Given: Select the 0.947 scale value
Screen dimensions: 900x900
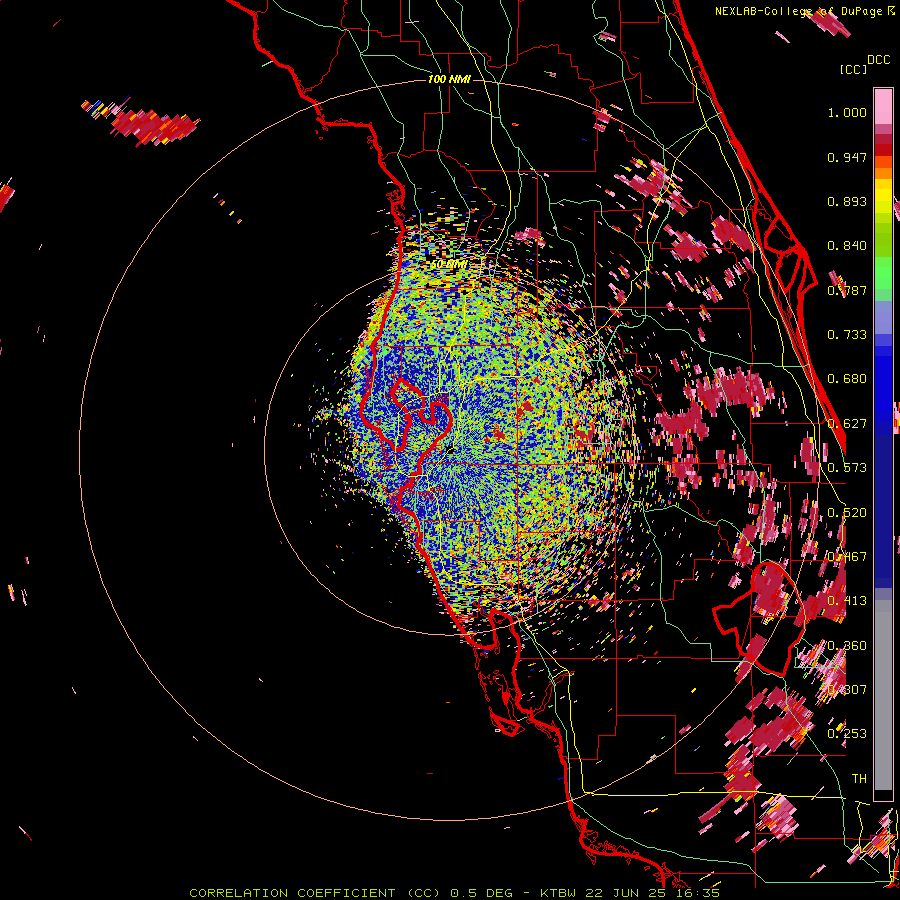Looking at the screenshot, I should point(847,157).
